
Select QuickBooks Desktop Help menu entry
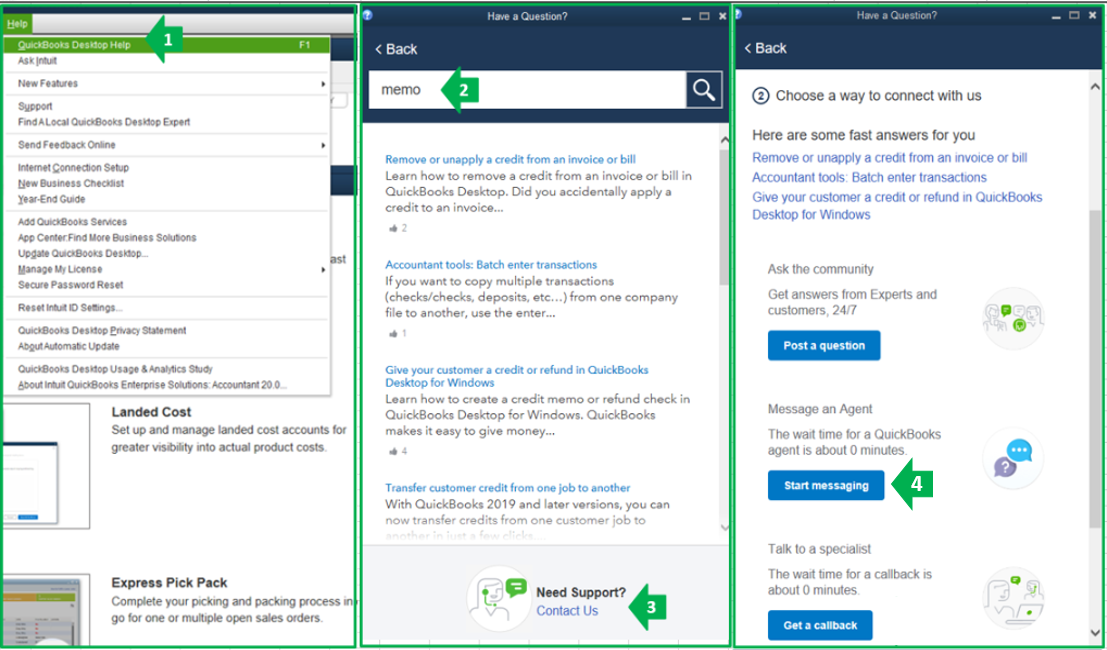click(167, 45)
